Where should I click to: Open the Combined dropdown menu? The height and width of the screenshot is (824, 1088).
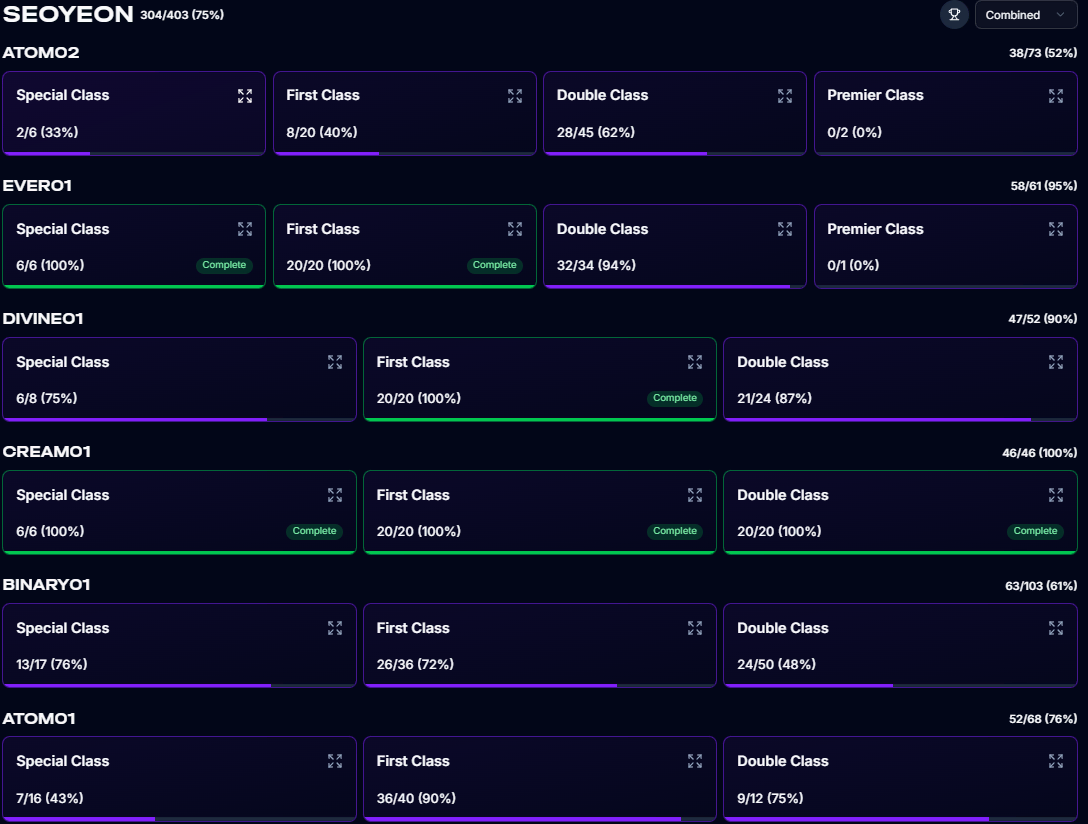(1025, 15)
